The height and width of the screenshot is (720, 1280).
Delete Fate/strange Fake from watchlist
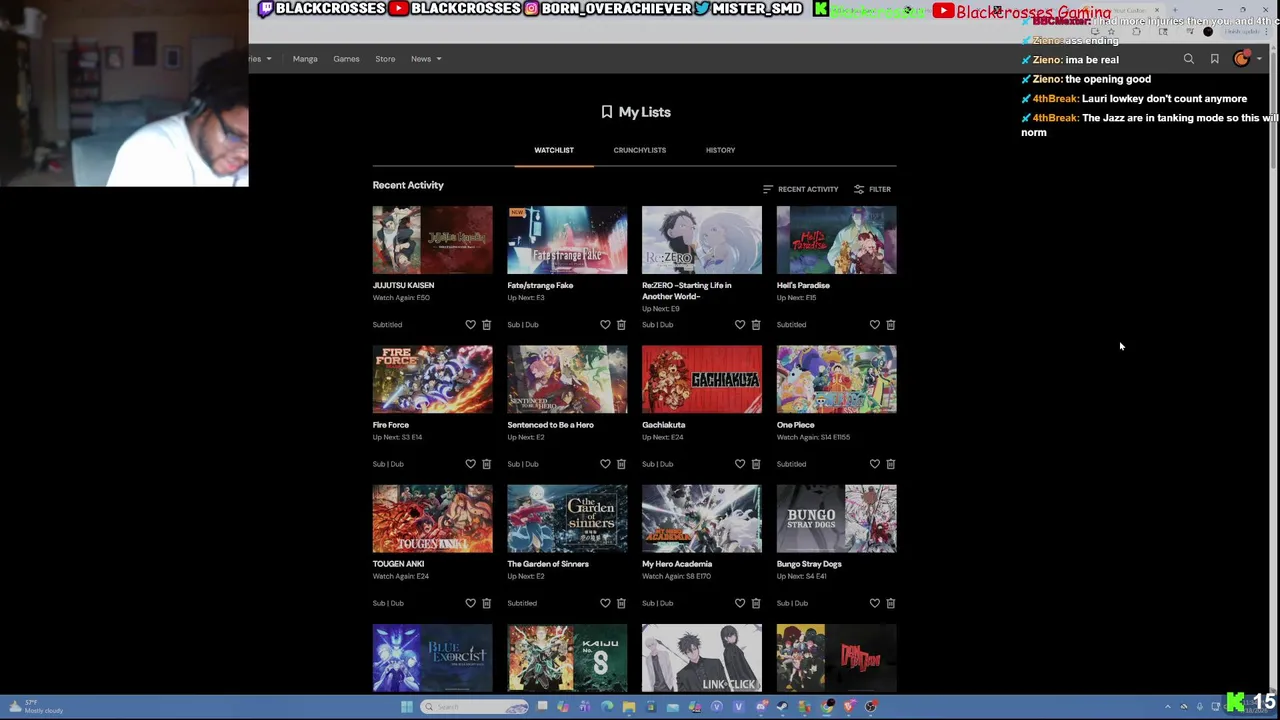(x=621, y=325)
